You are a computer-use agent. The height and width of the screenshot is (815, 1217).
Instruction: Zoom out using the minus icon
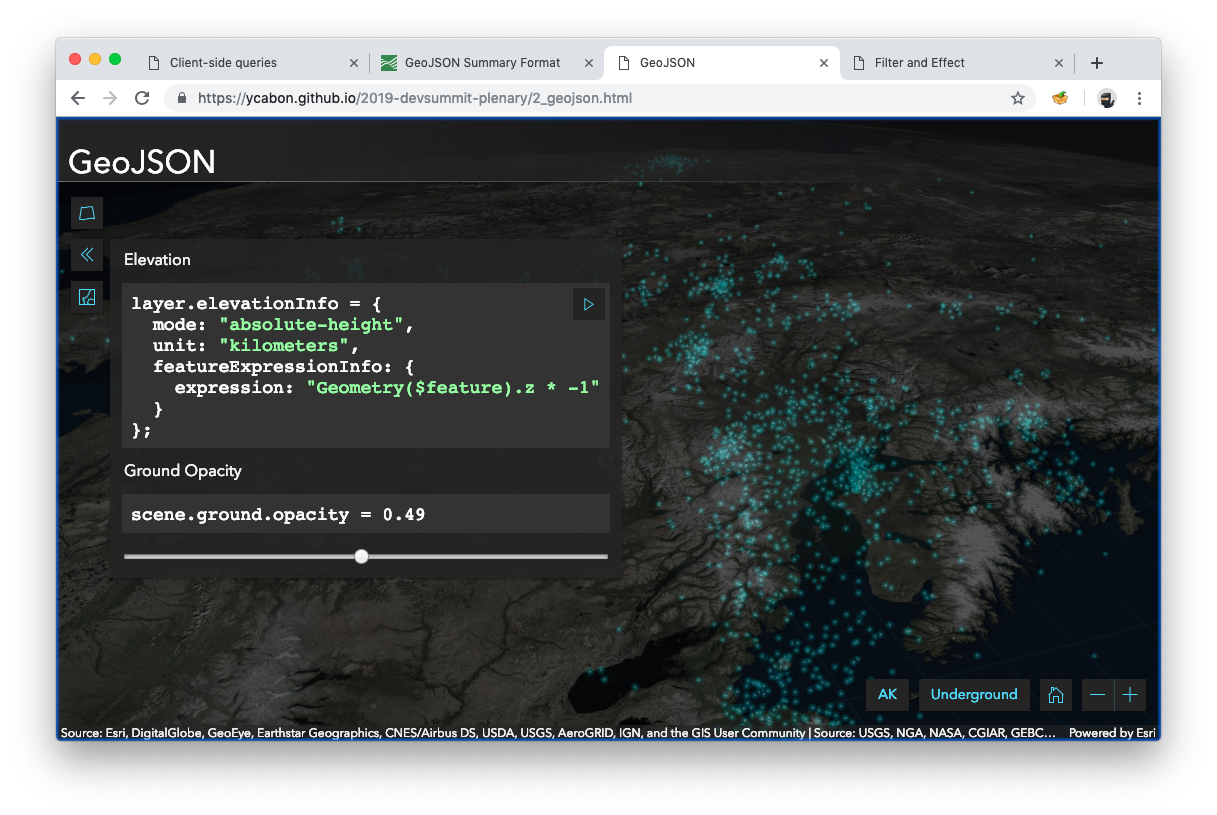(1097, 694)
